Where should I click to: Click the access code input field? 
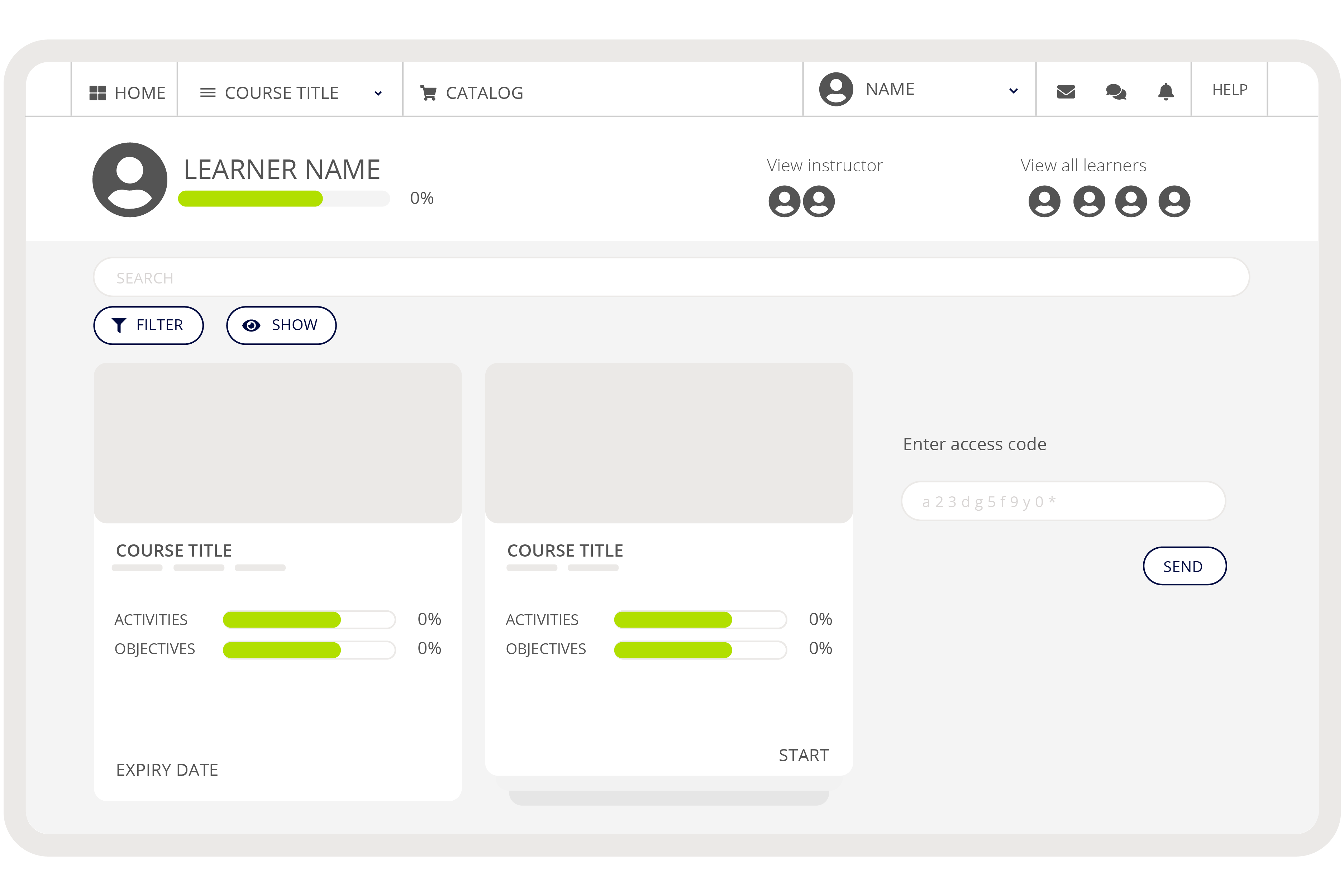[x=1063, y=501]
